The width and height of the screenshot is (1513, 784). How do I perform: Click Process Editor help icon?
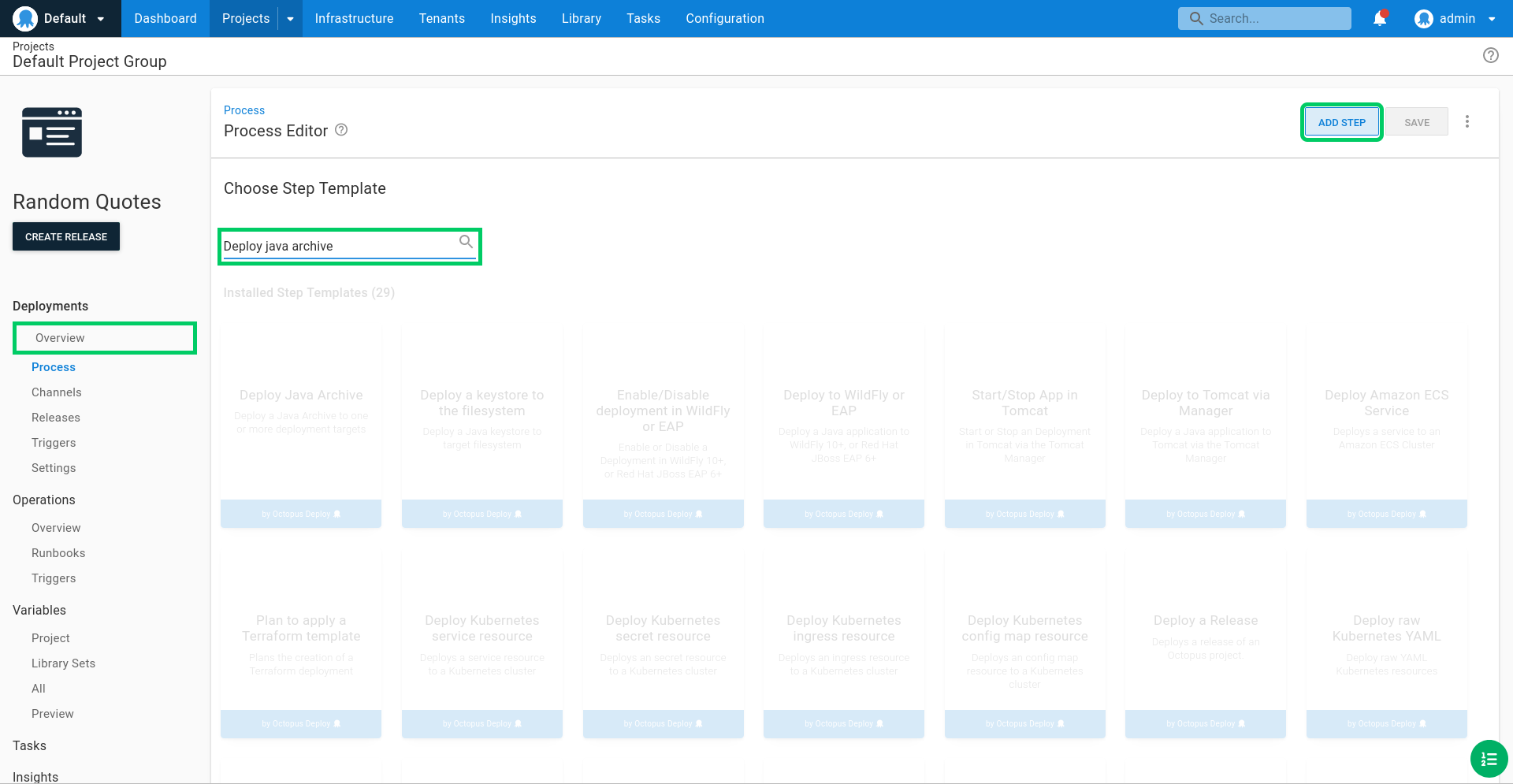coord(341,130)
